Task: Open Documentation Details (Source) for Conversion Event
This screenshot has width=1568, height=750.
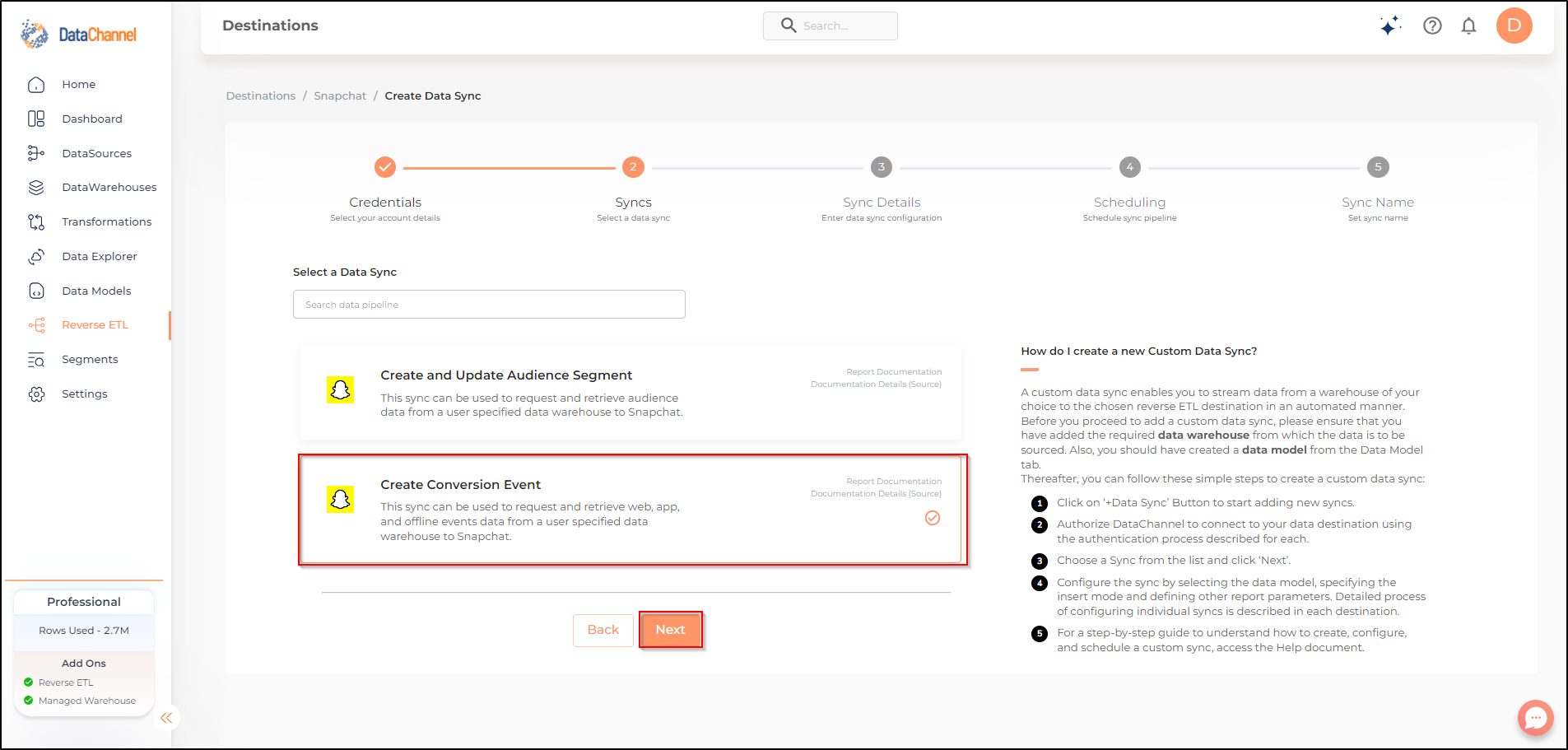Action: pyautogui.click(x=876, y=494)
